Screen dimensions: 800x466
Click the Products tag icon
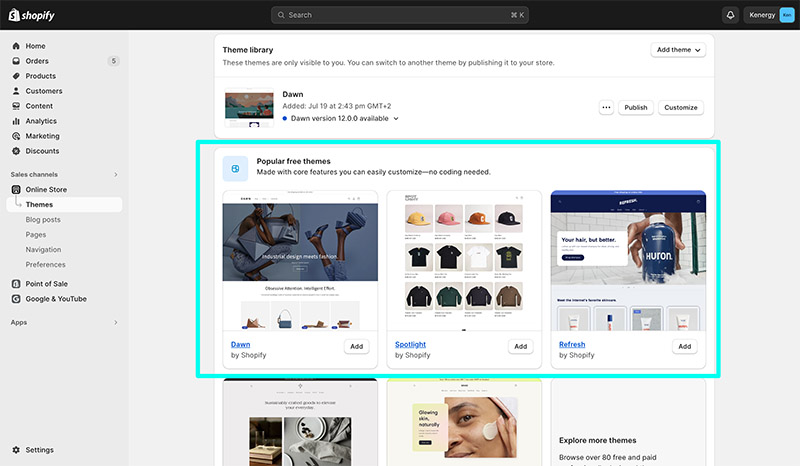pos(16,76)
